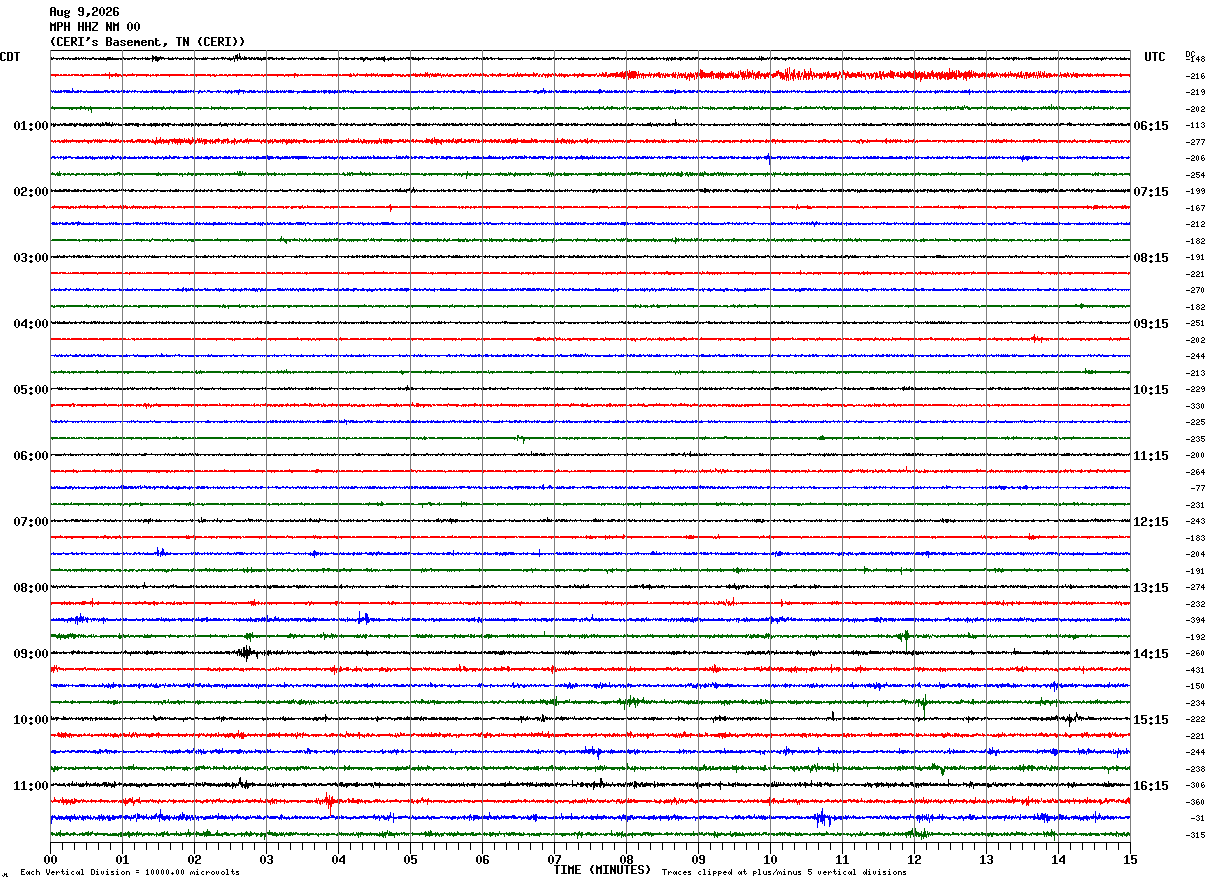Click the 11:00 CDT time label
This screenshot has height=886, width=1210.
pos(30,786)
